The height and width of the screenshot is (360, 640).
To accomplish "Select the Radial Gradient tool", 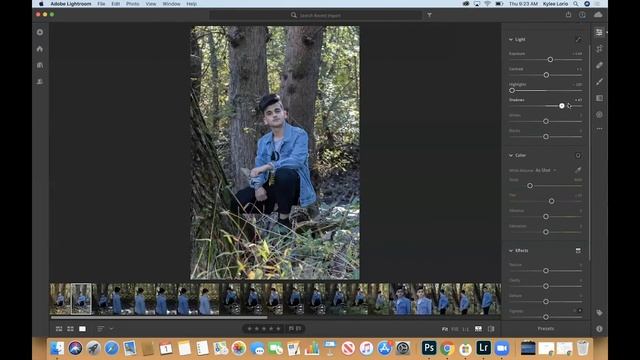I will click(x=599, y=115).
